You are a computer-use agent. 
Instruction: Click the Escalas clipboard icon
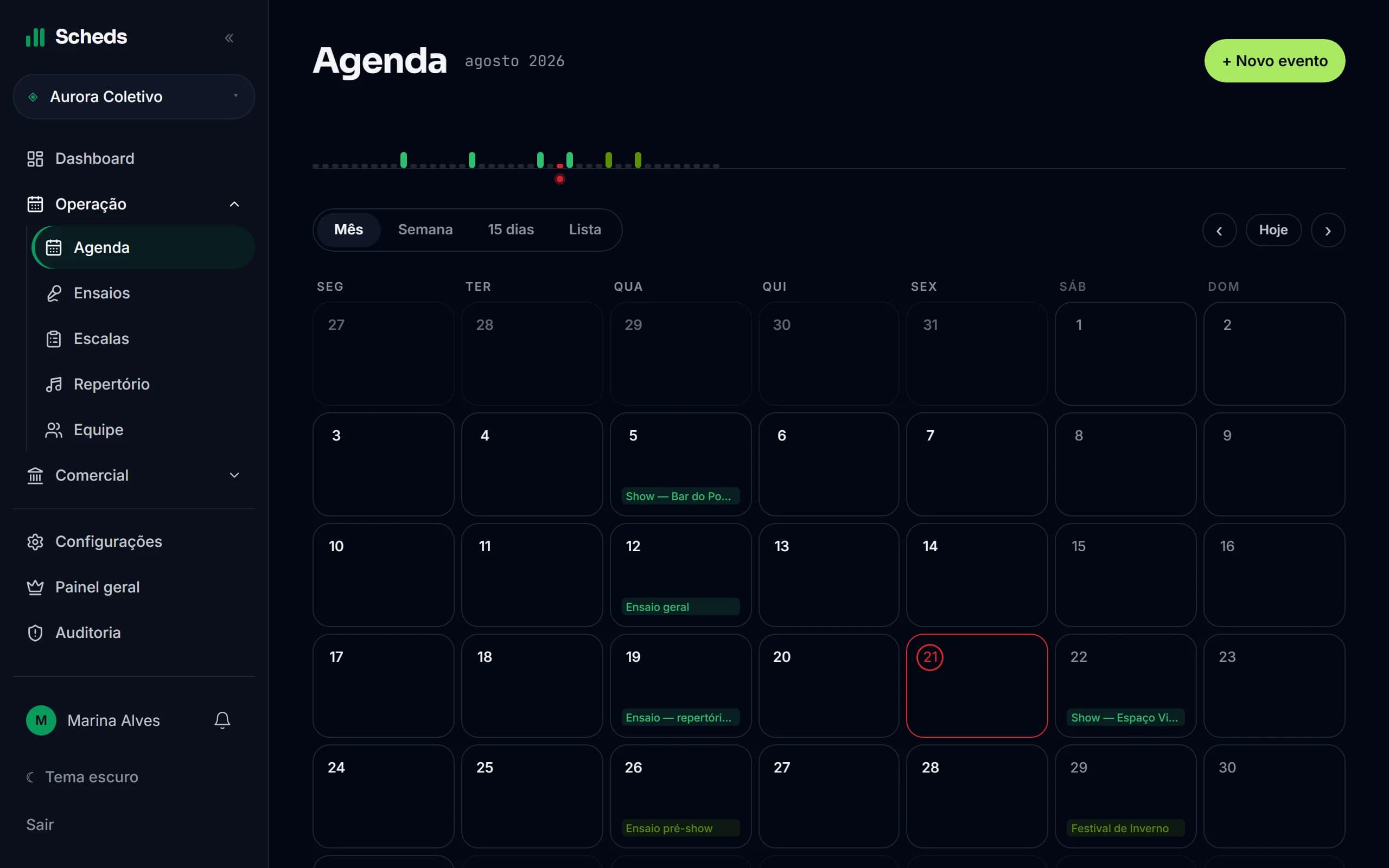(x=54, y=339)
